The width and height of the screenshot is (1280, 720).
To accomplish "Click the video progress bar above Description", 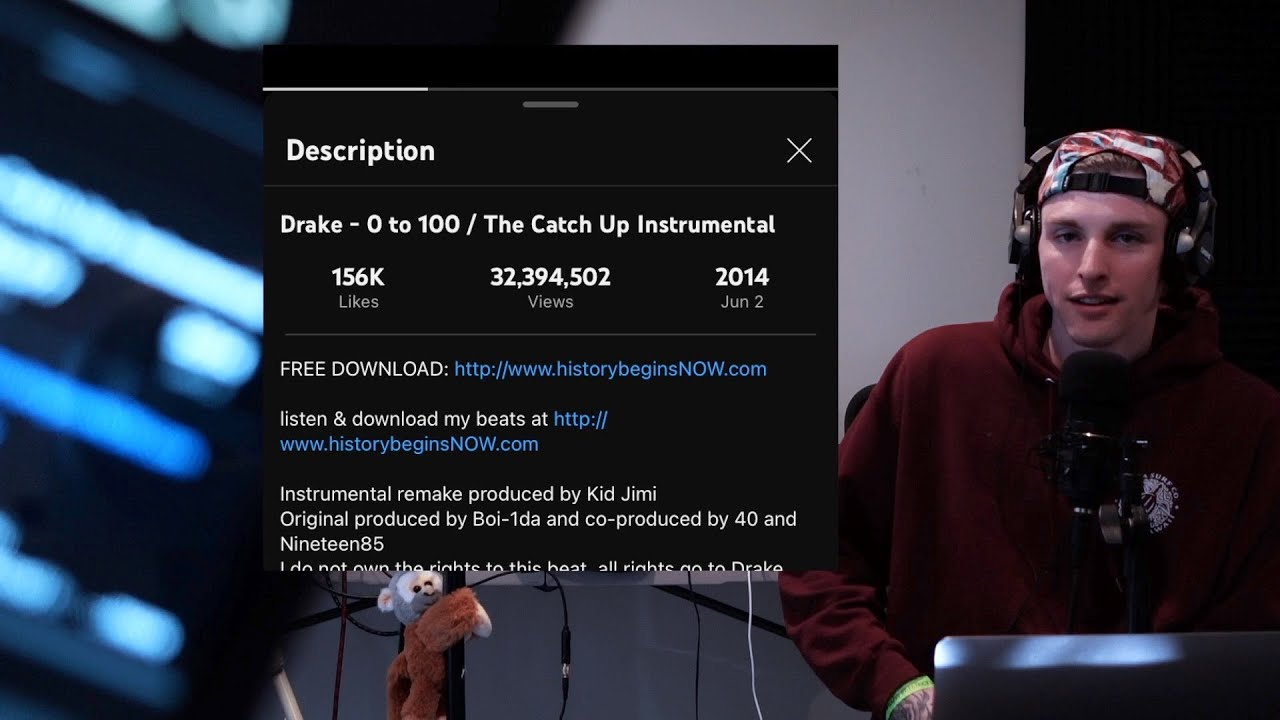I will click(x=550, y=89).
